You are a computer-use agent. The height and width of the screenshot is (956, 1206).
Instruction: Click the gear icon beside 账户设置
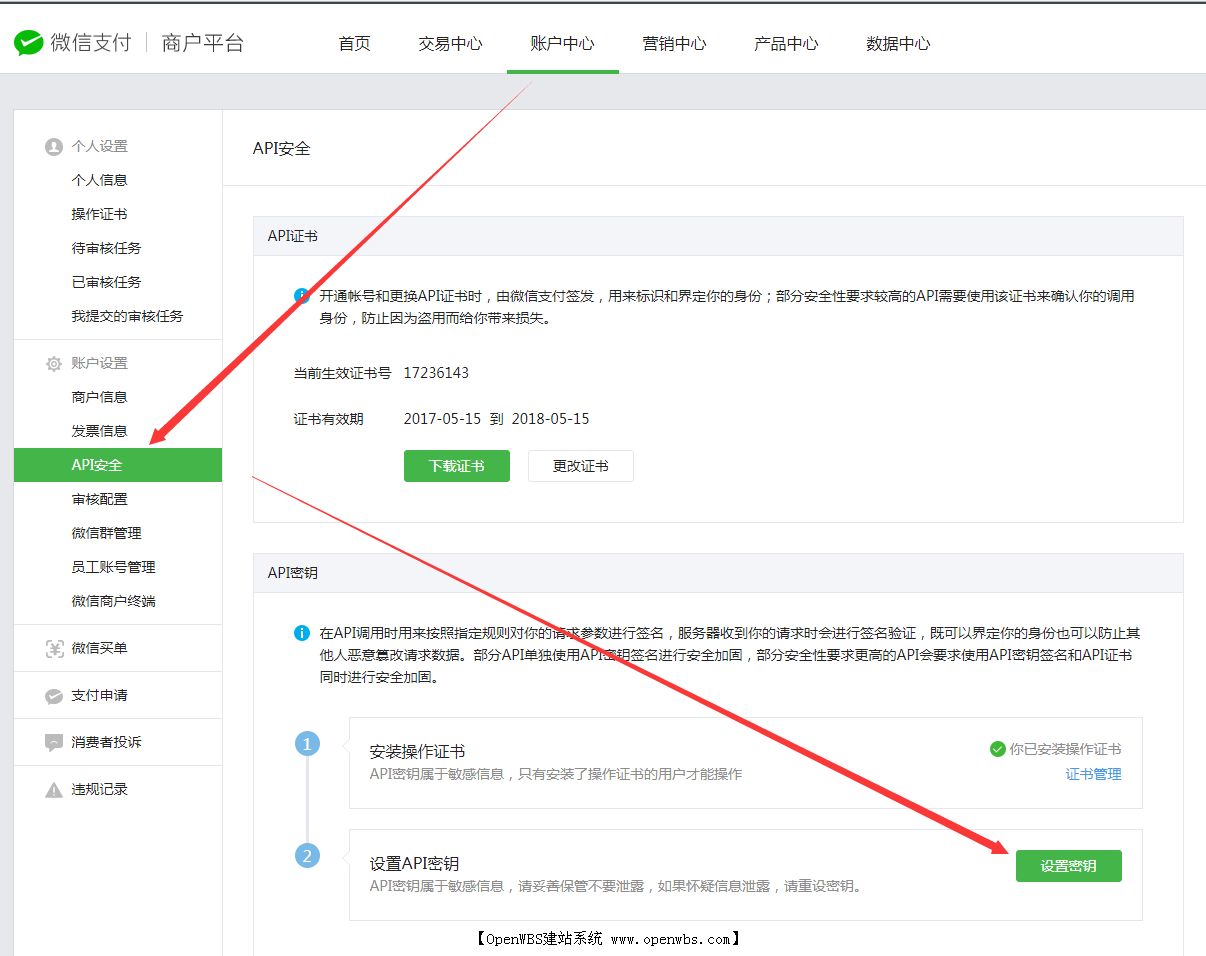[54, 363]
